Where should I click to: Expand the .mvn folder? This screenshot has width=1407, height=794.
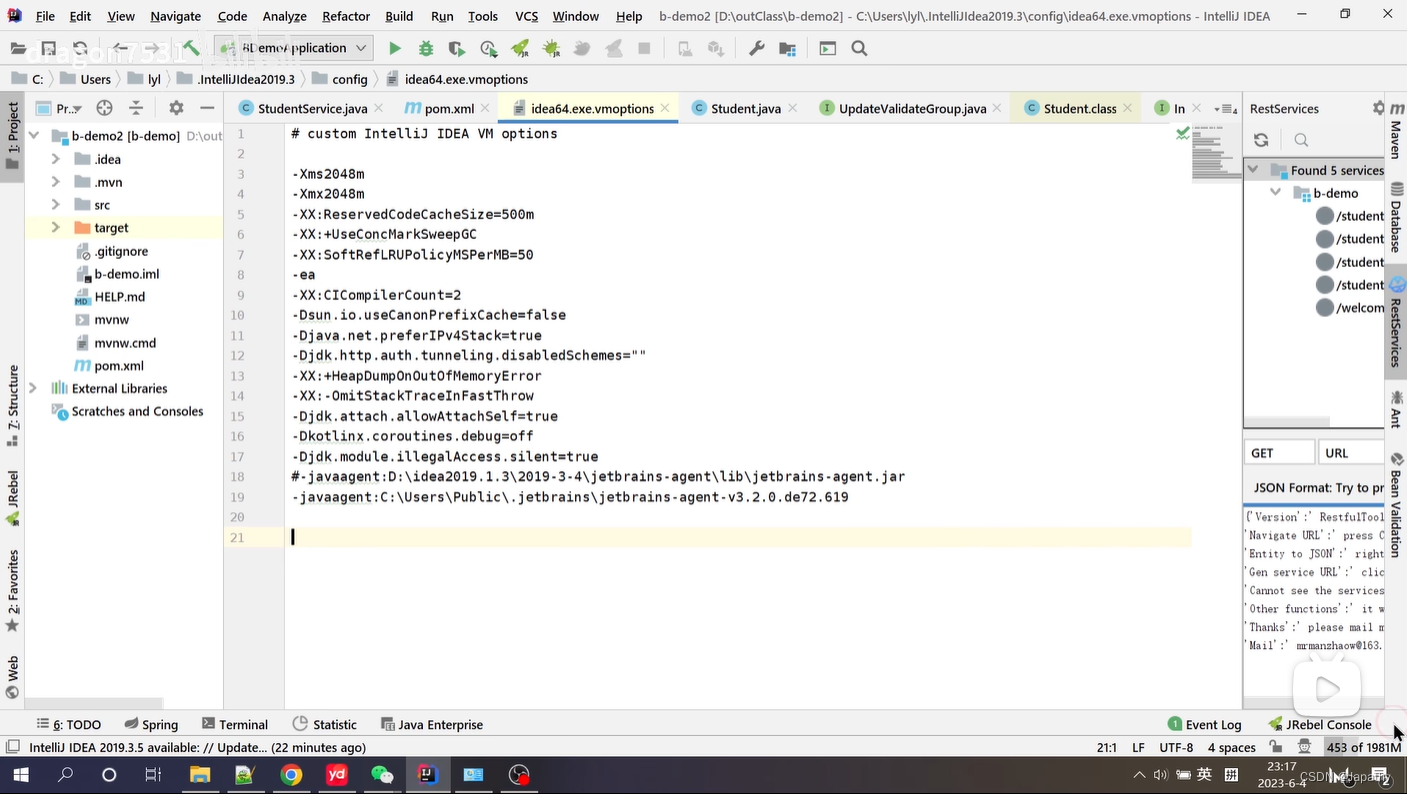tap(56, 182)
